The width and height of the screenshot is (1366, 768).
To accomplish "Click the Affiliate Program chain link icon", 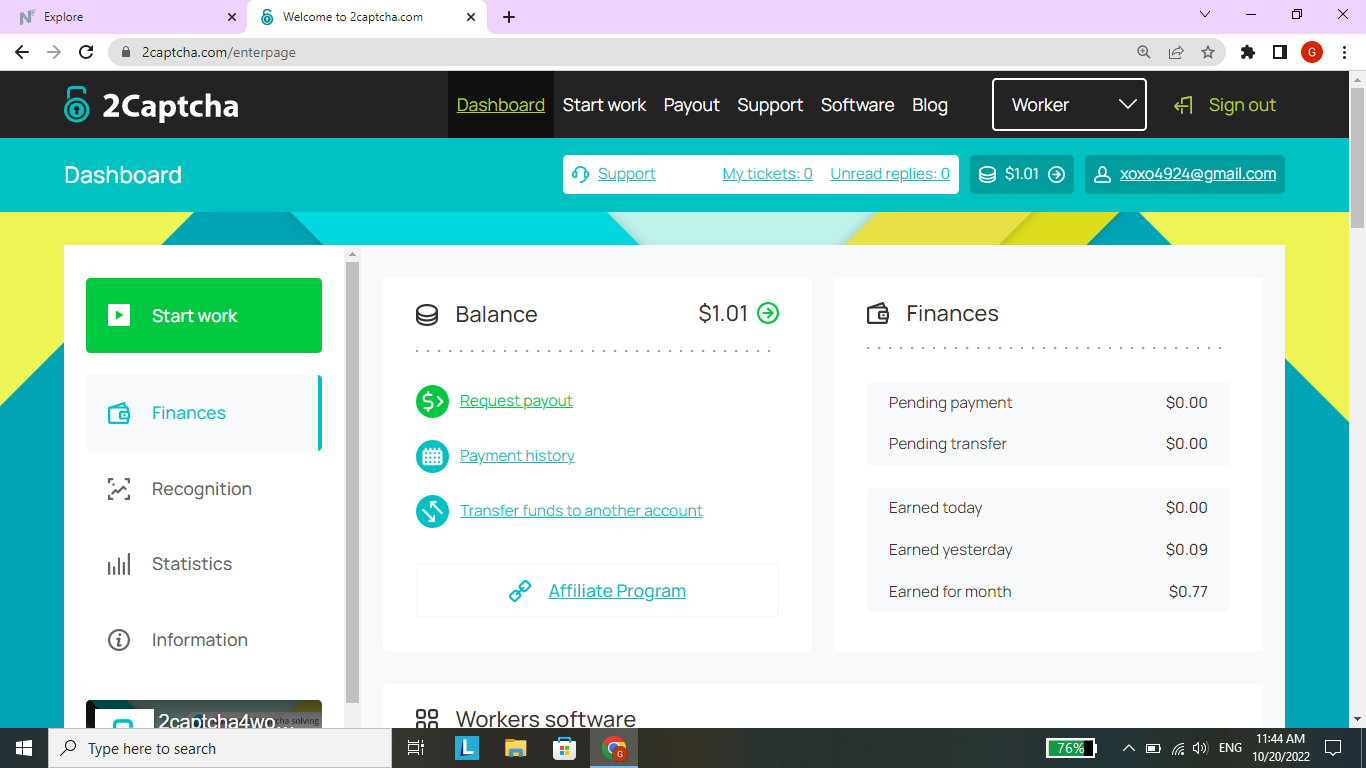I will pyautogui.click(x=520, y=591).
